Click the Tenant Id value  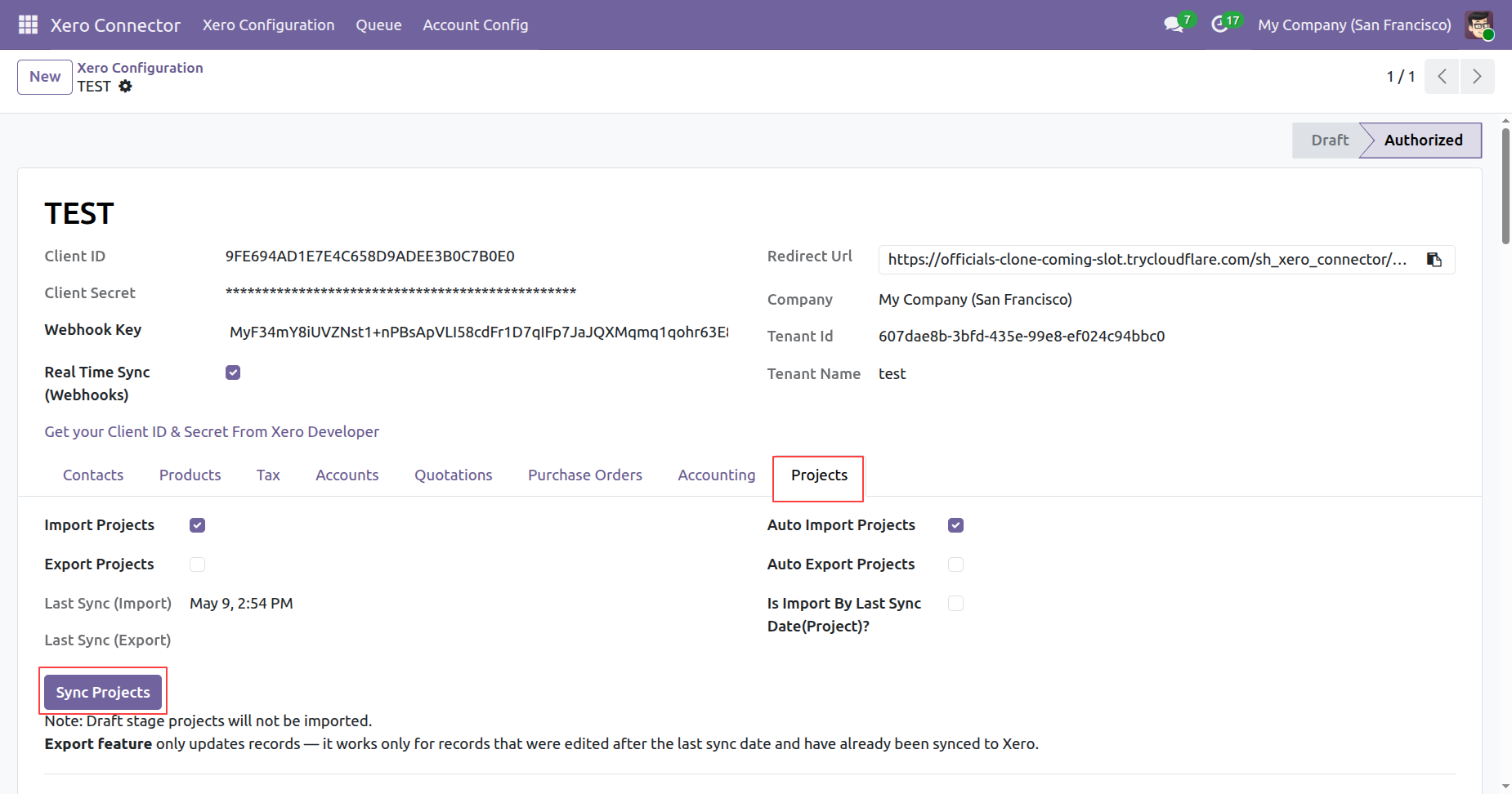click(x=1022, y=337)
